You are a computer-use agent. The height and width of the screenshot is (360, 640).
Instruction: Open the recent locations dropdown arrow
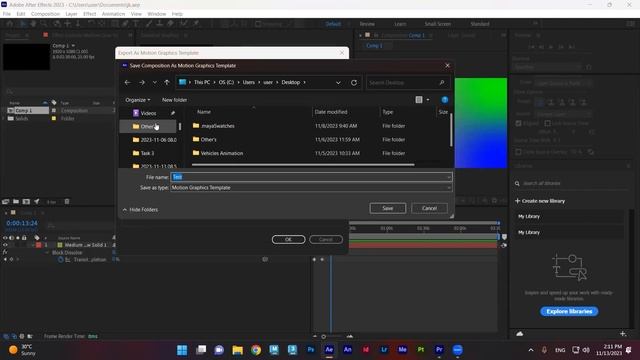[154, 82]
